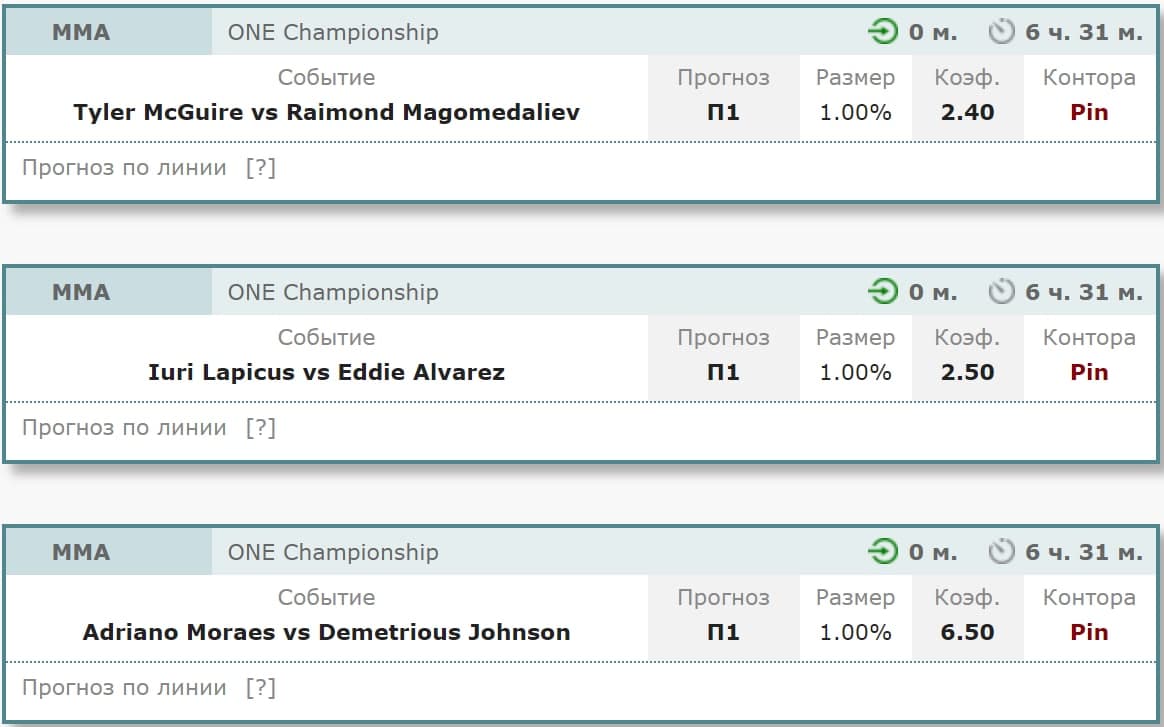Open ONE Championship league in second card
1164x727 pixels.
(x=333, y=293)
